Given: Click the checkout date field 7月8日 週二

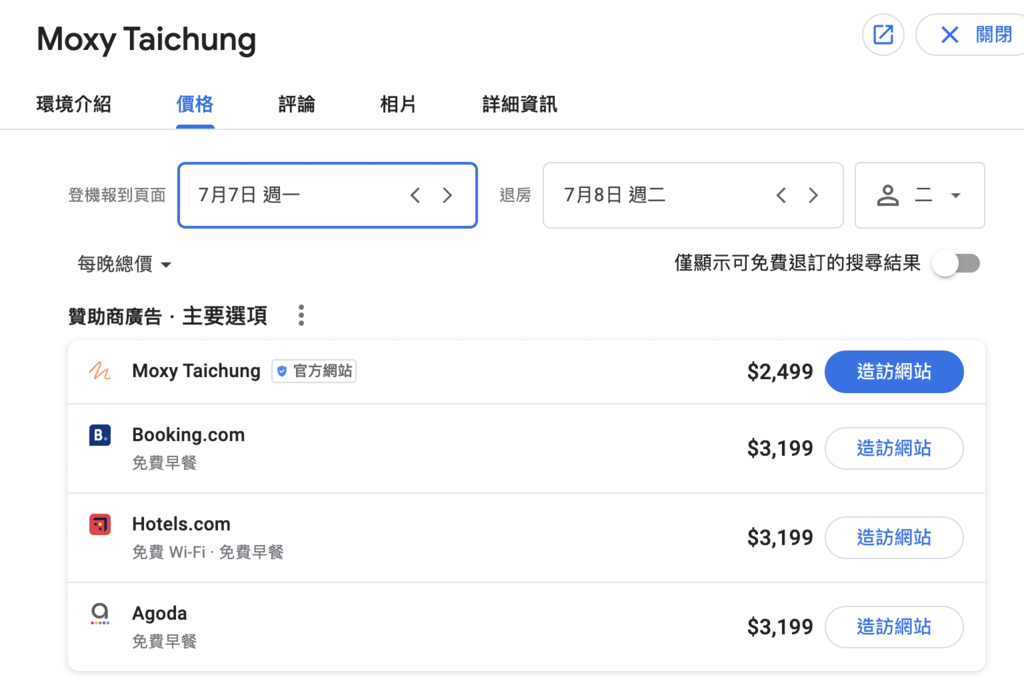Looking at the screenshot, I should [693, 195].
